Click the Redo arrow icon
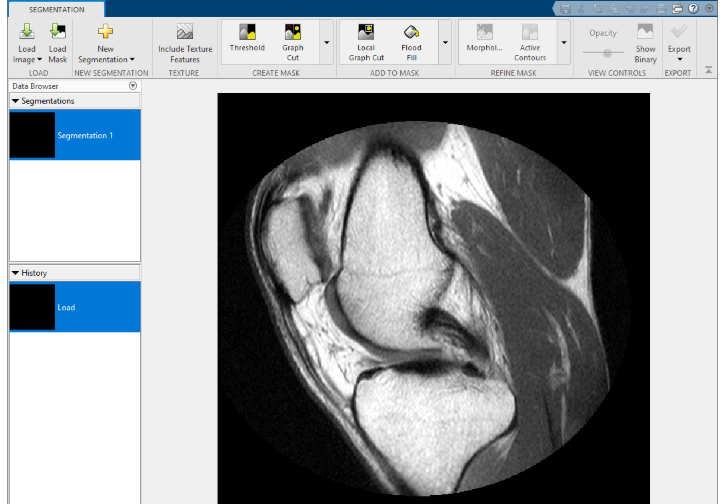 pos(645,8)
